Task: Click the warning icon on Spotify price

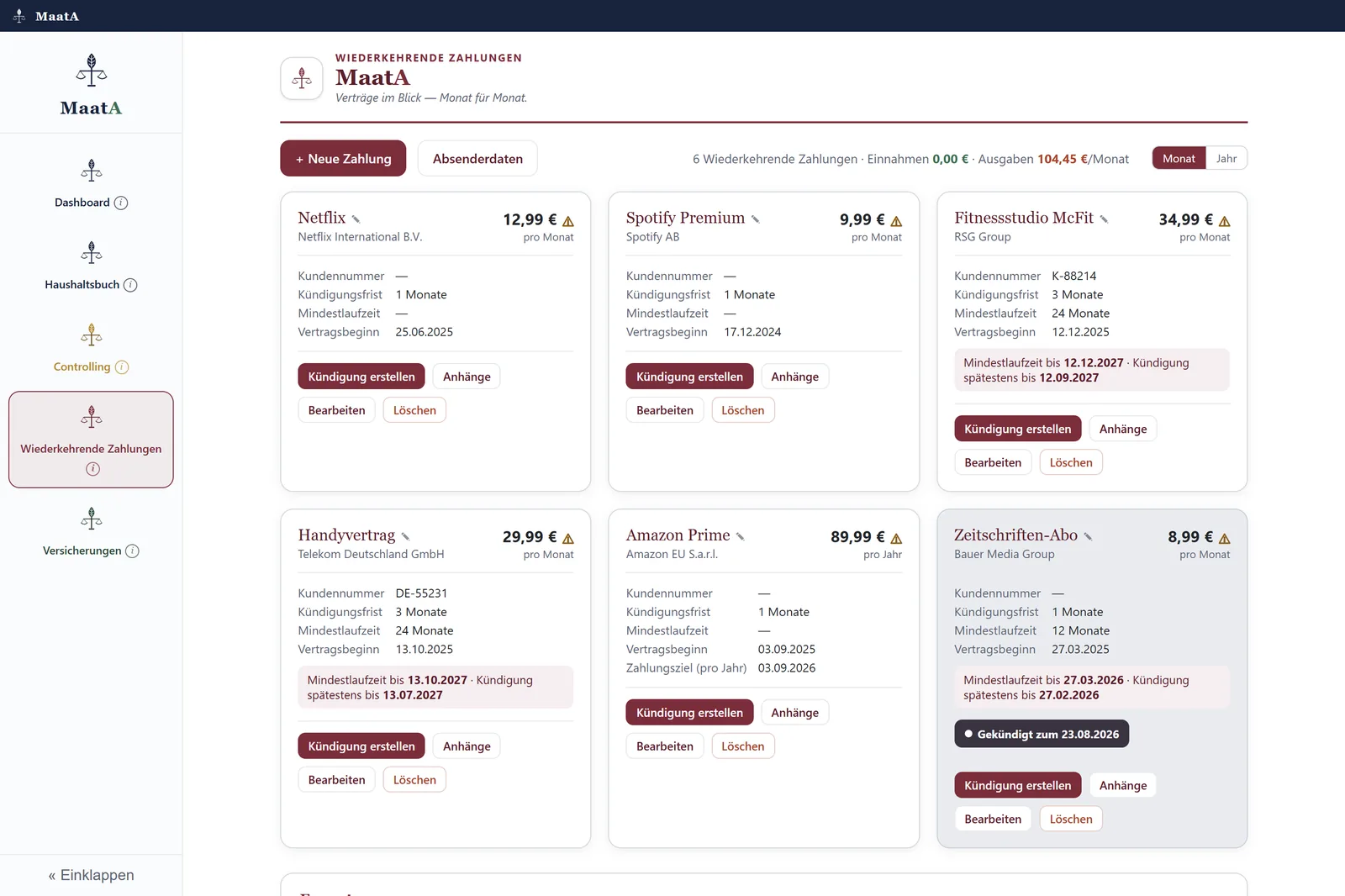Action: pos(896,221)
